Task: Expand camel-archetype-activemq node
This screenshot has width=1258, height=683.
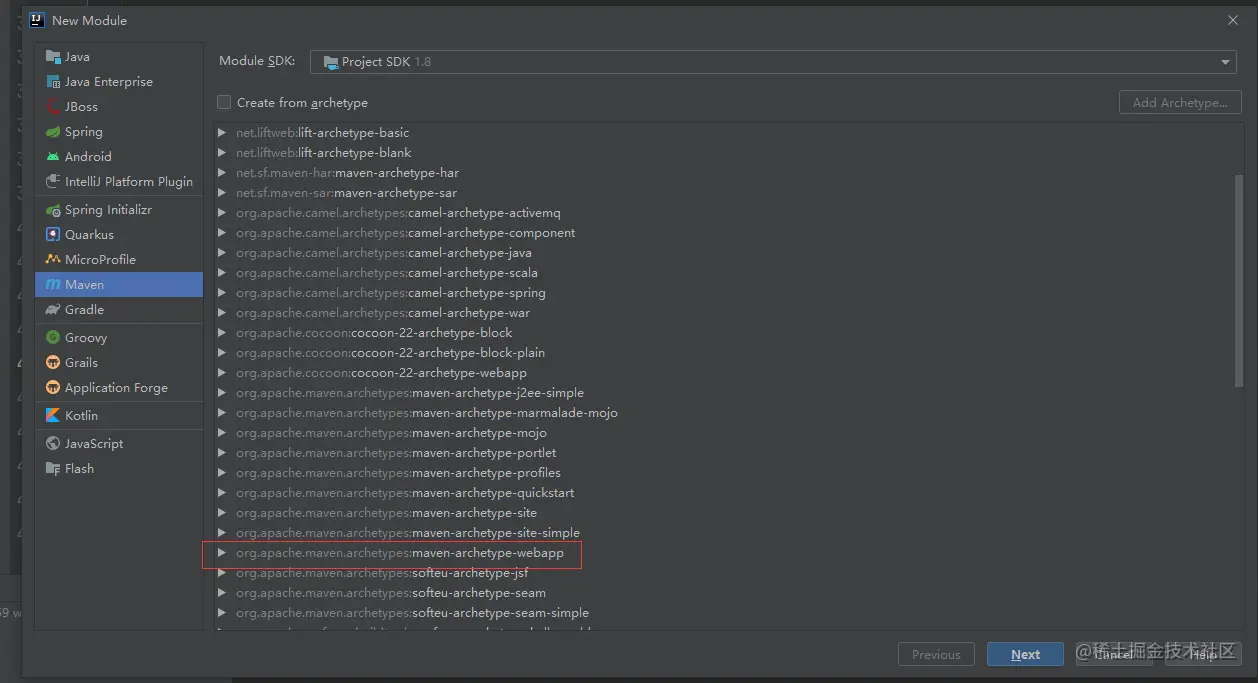Action: click(x=222, y=213)
